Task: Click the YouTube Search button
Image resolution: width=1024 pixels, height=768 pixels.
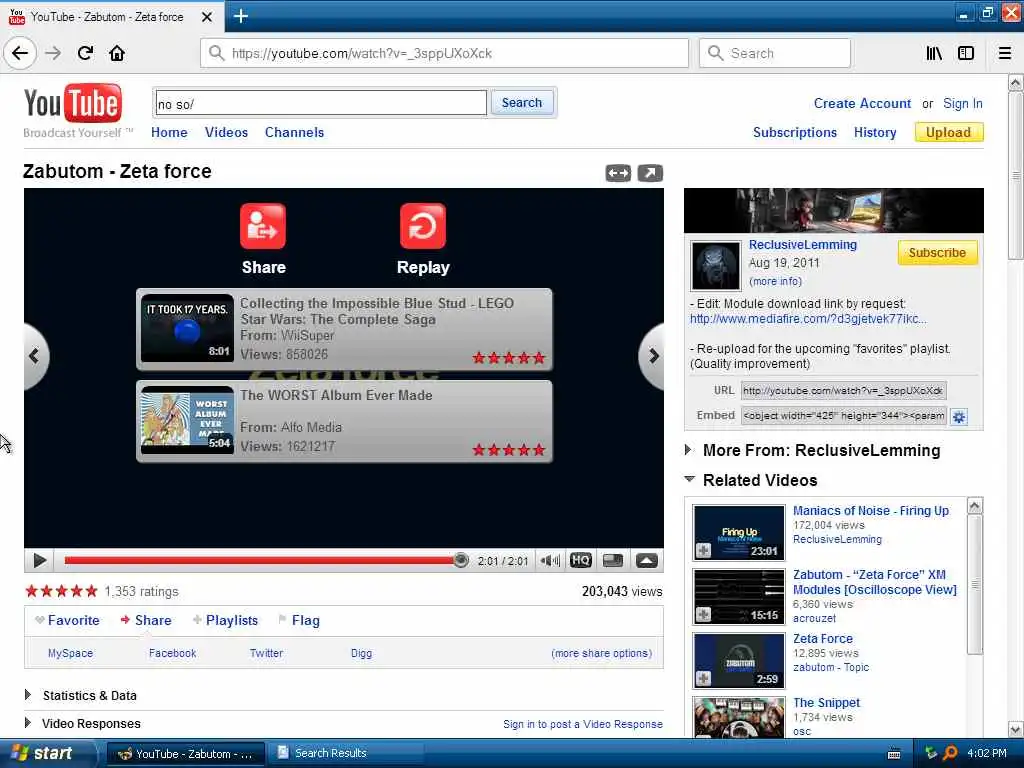Action: point(522,103)
